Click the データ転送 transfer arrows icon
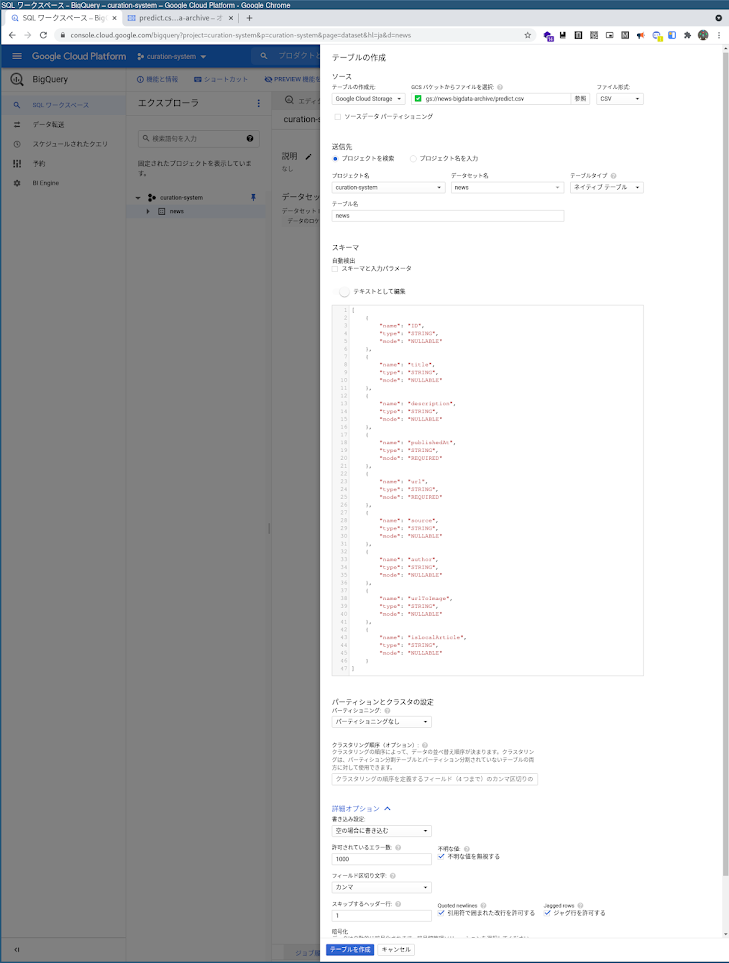 (x=17, y=125)
